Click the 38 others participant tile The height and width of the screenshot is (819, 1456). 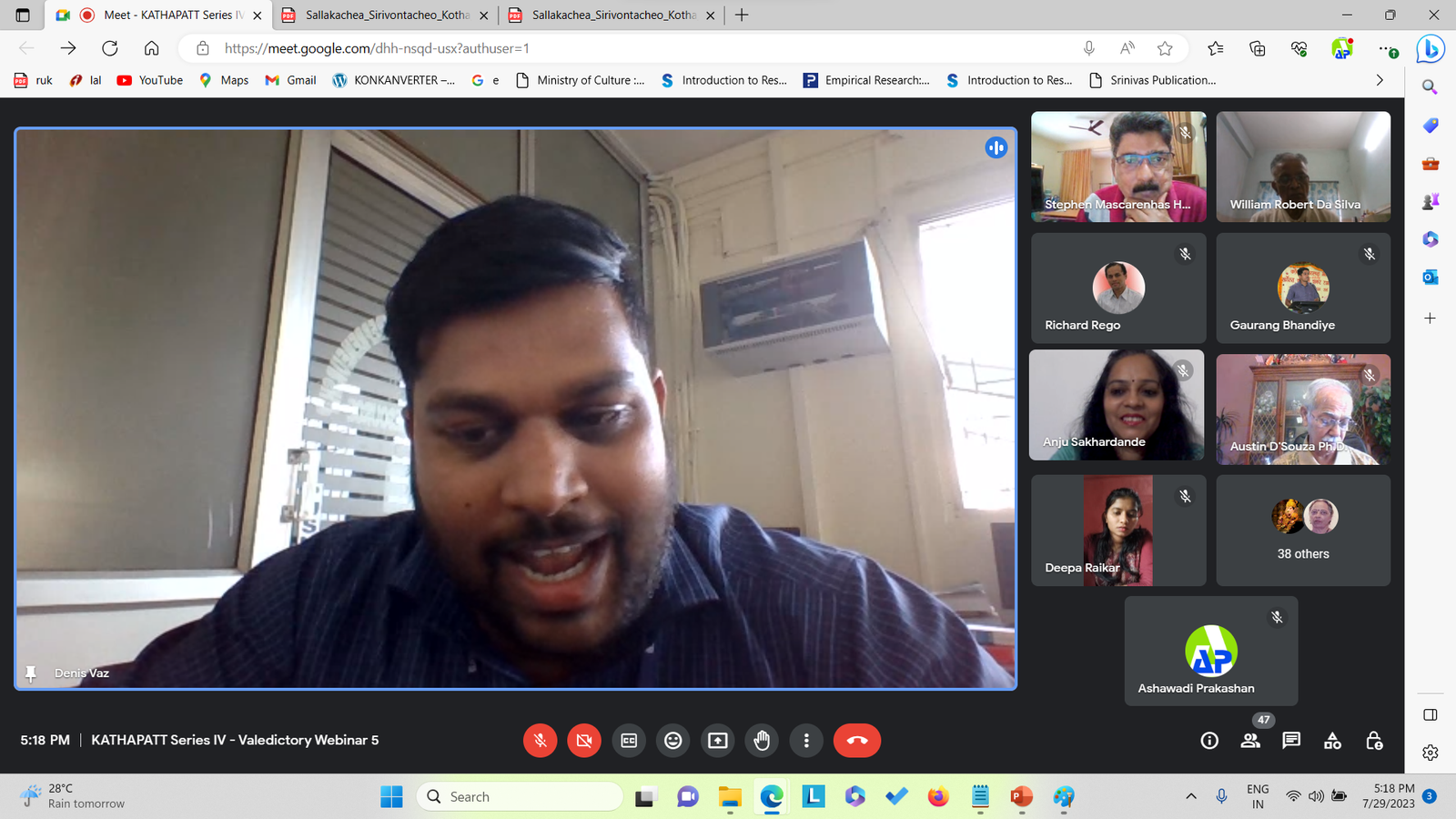click(x=1303, y=531)
